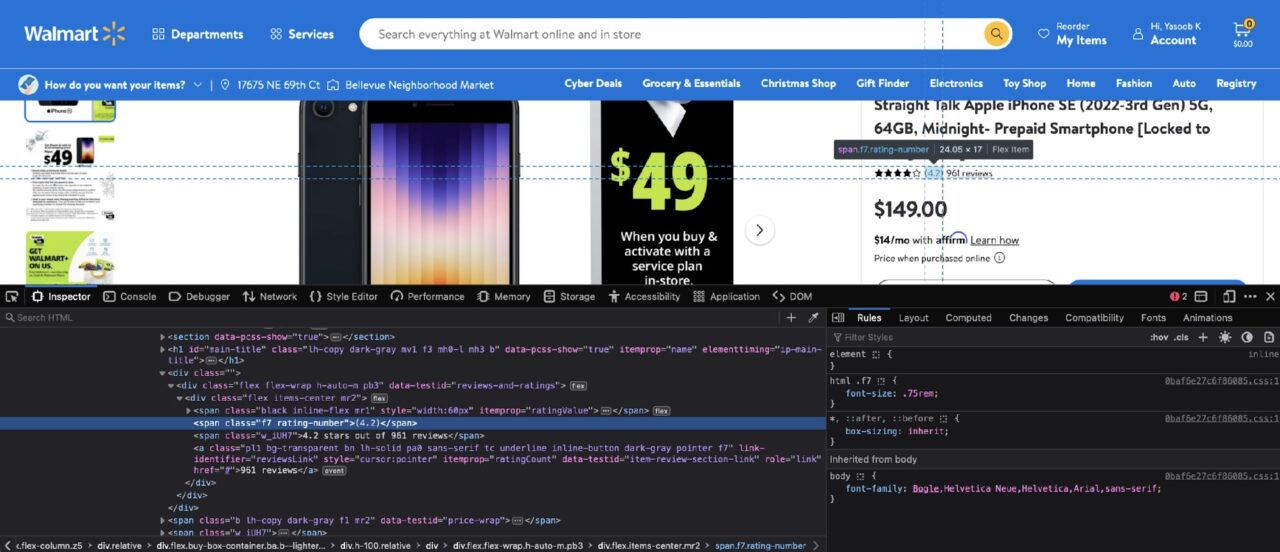This screenshot has width=1280, height=552.
Task: Click the event badge on 961 reviews anchor
Action: point(334,470)
